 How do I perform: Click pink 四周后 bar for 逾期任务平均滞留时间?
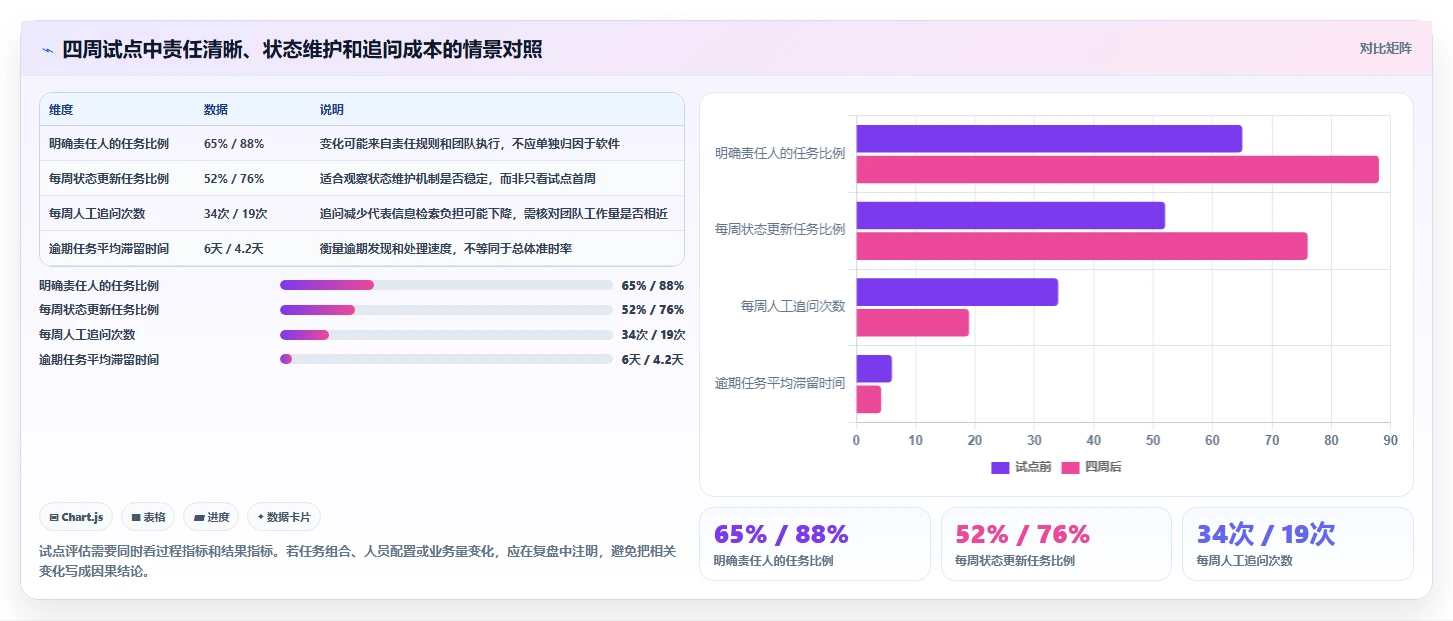pyautogui.click(x=868, y=399)
